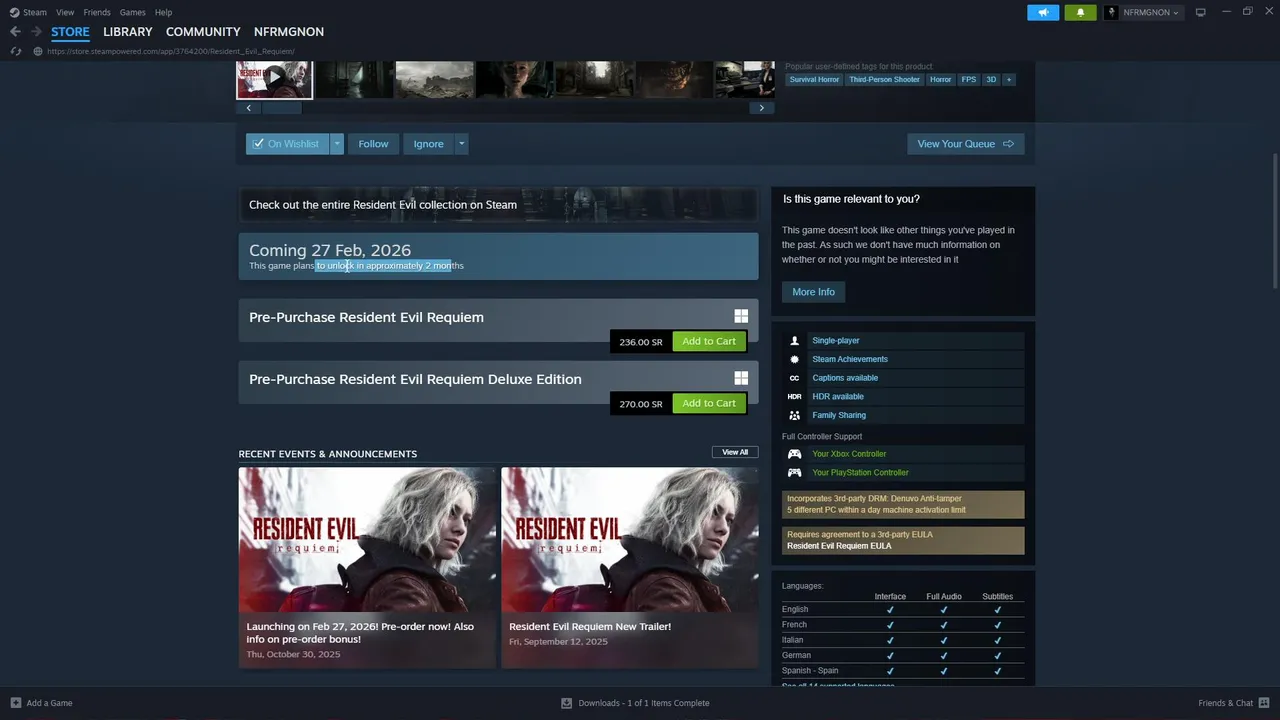The width and height of the screenshot is (1280, 720).
Task: Click the Family Sharing icon
Action: pos(794,415)
